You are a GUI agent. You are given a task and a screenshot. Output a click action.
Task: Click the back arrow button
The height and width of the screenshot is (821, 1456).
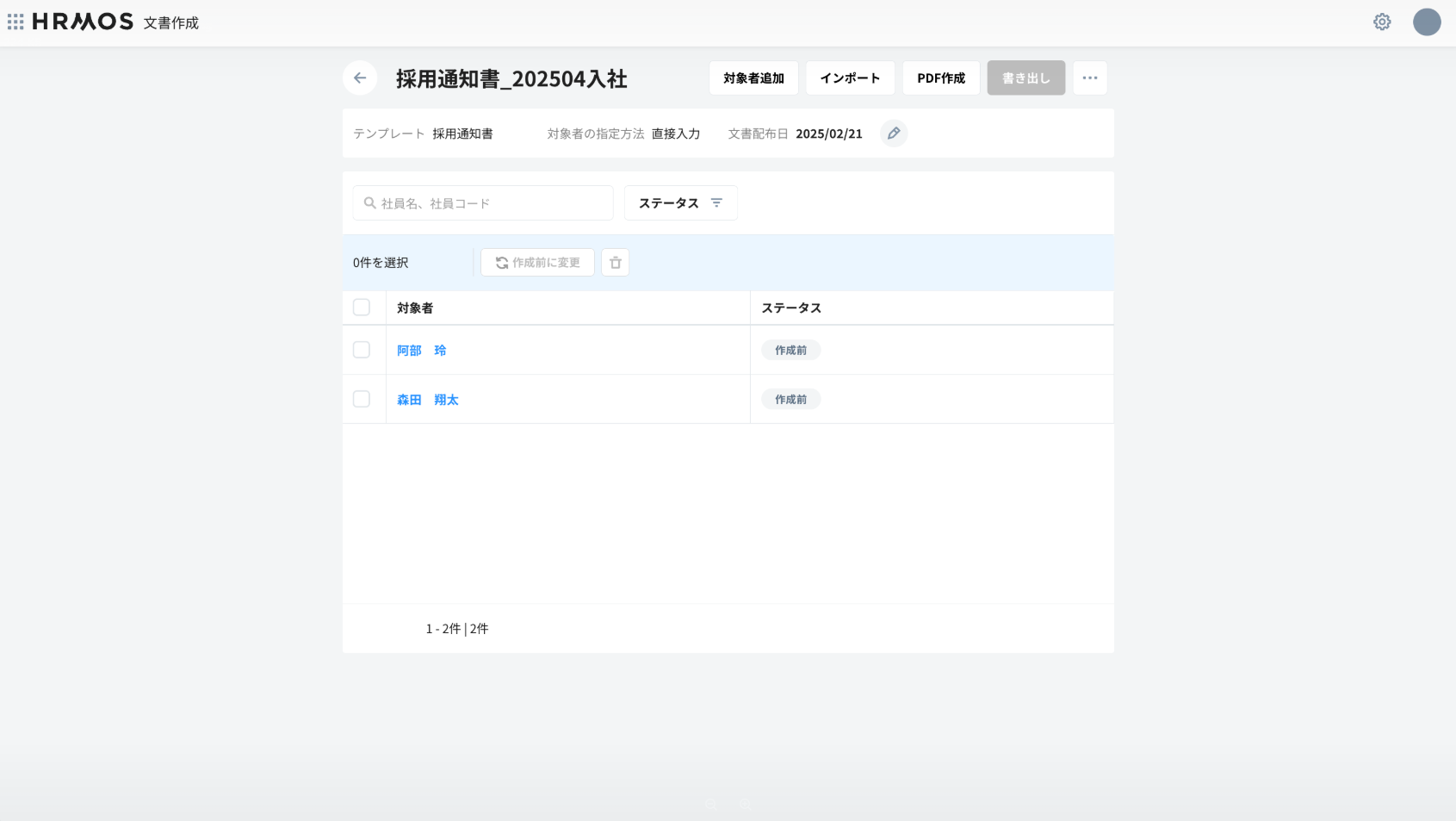pyautogui.click(x=360, y=78)
